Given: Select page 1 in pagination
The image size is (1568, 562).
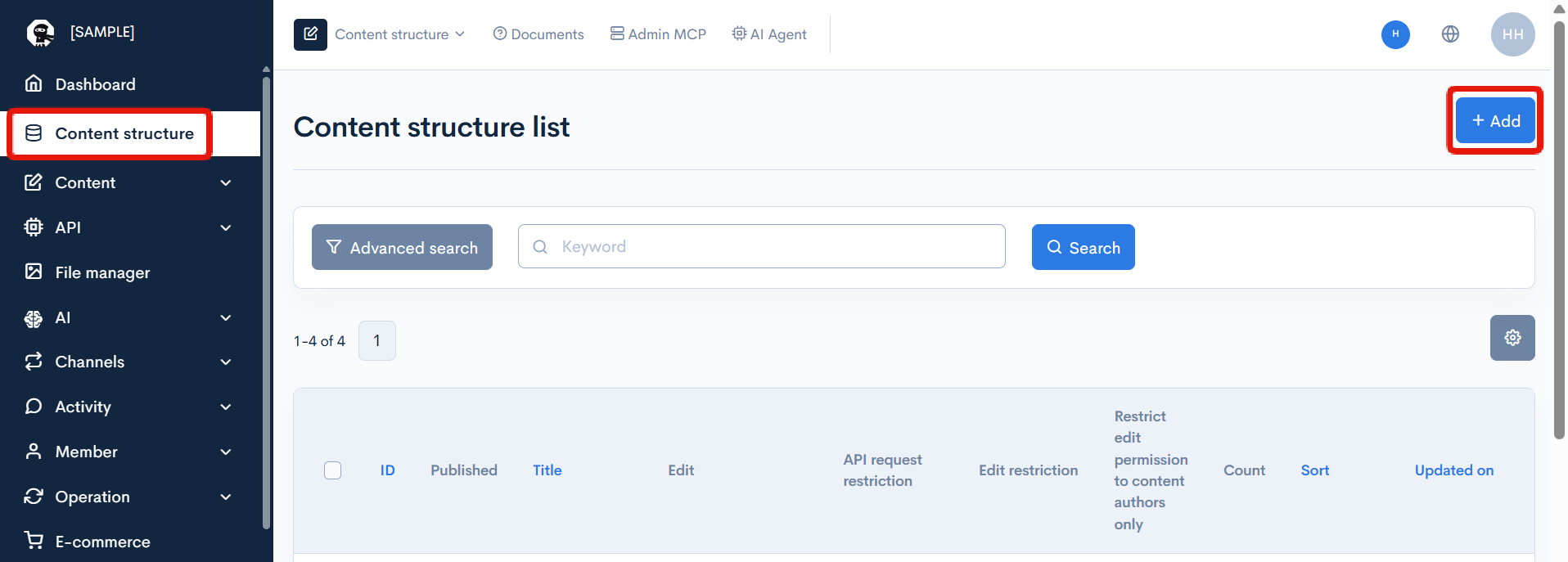Looking at the screenshot, I should click(x=377, y=340).
